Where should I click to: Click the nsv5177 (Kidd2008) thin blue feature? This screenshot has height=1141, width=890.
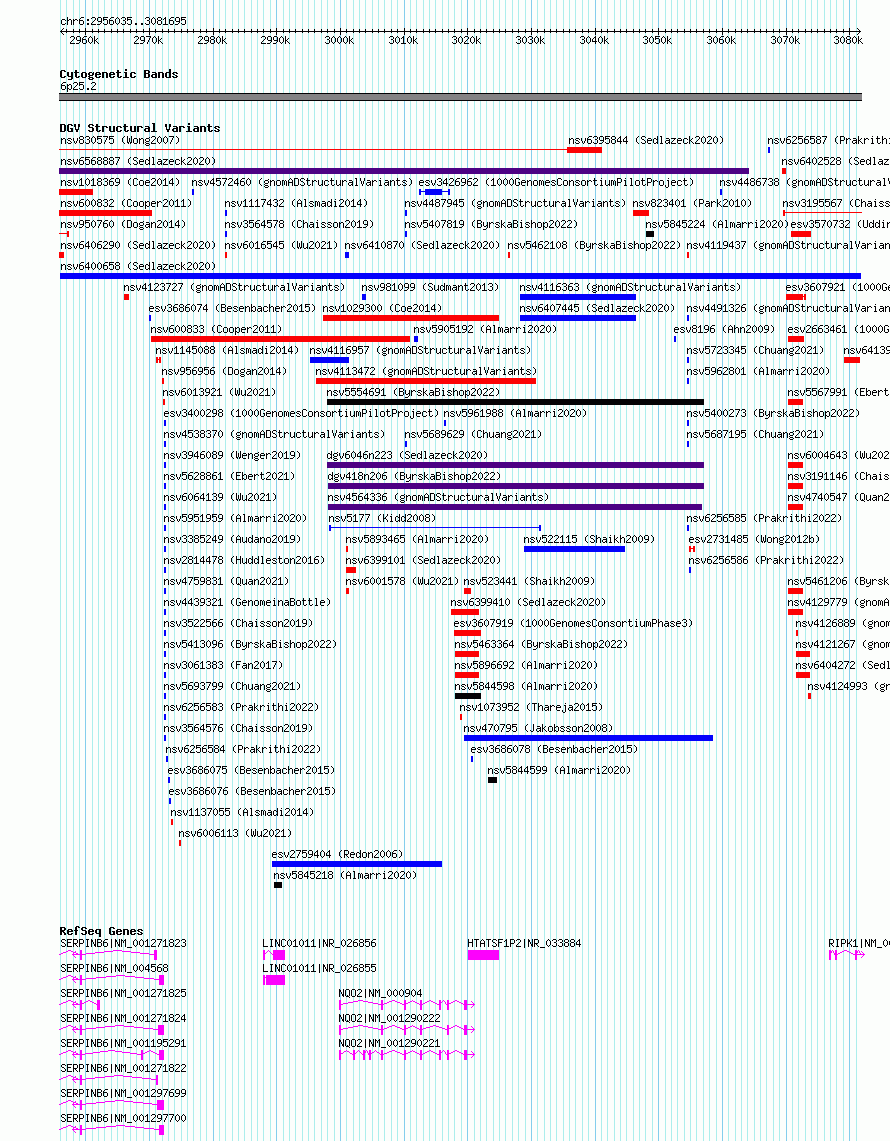coord(435,528)
